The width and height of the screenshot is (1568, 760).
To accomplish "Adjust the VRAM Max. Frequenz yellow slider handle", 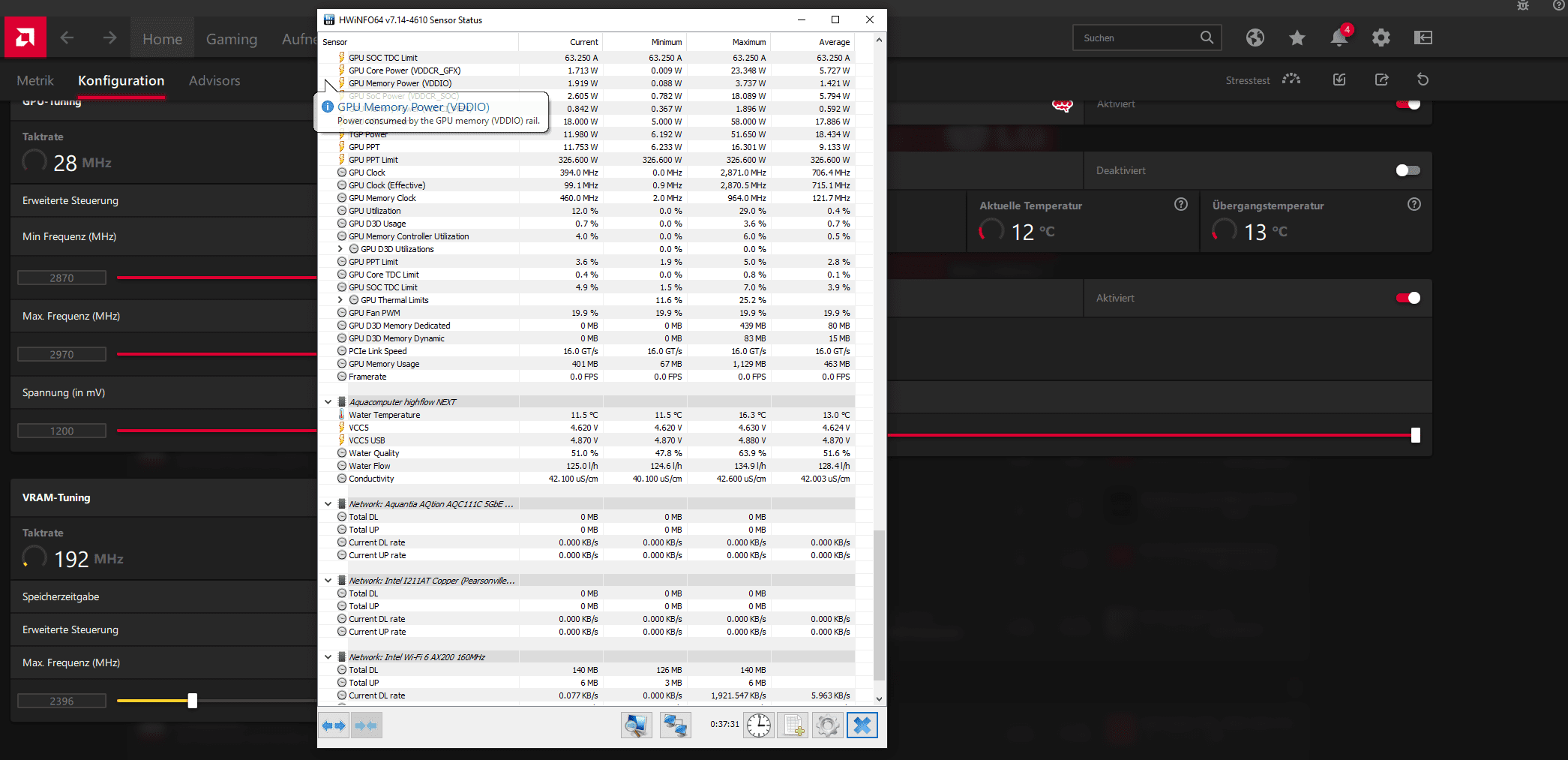I will click(193, 701).
